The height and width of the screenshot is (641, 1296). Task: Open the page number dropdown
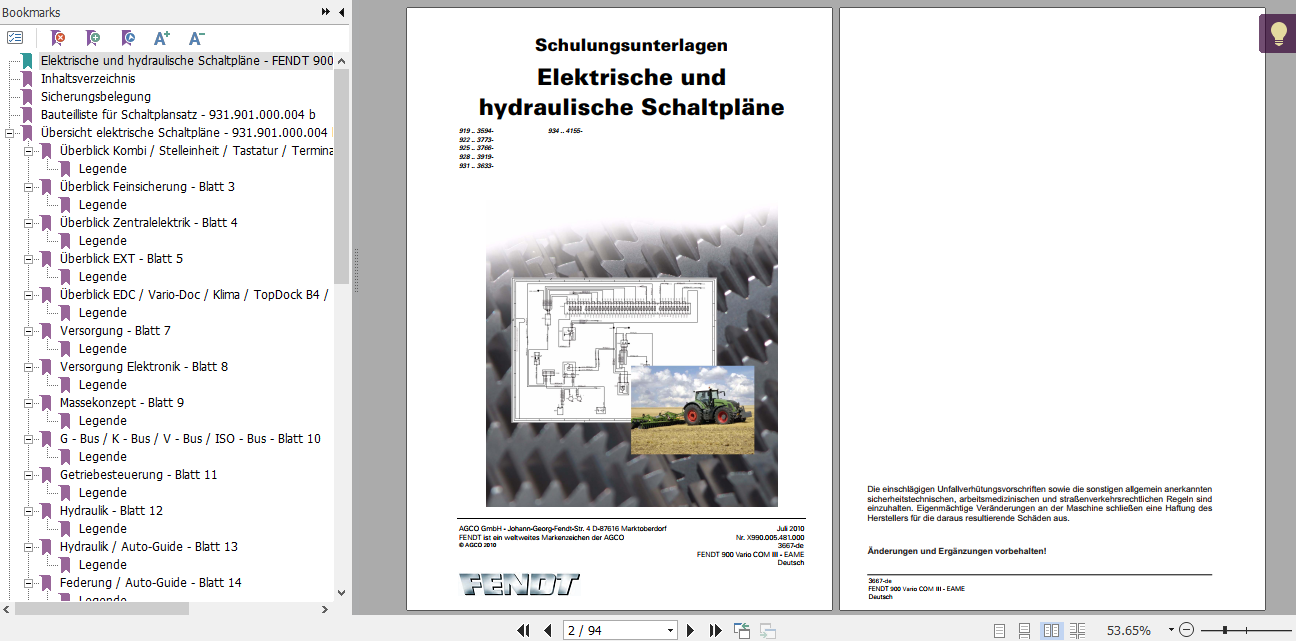tap(671, 631)
